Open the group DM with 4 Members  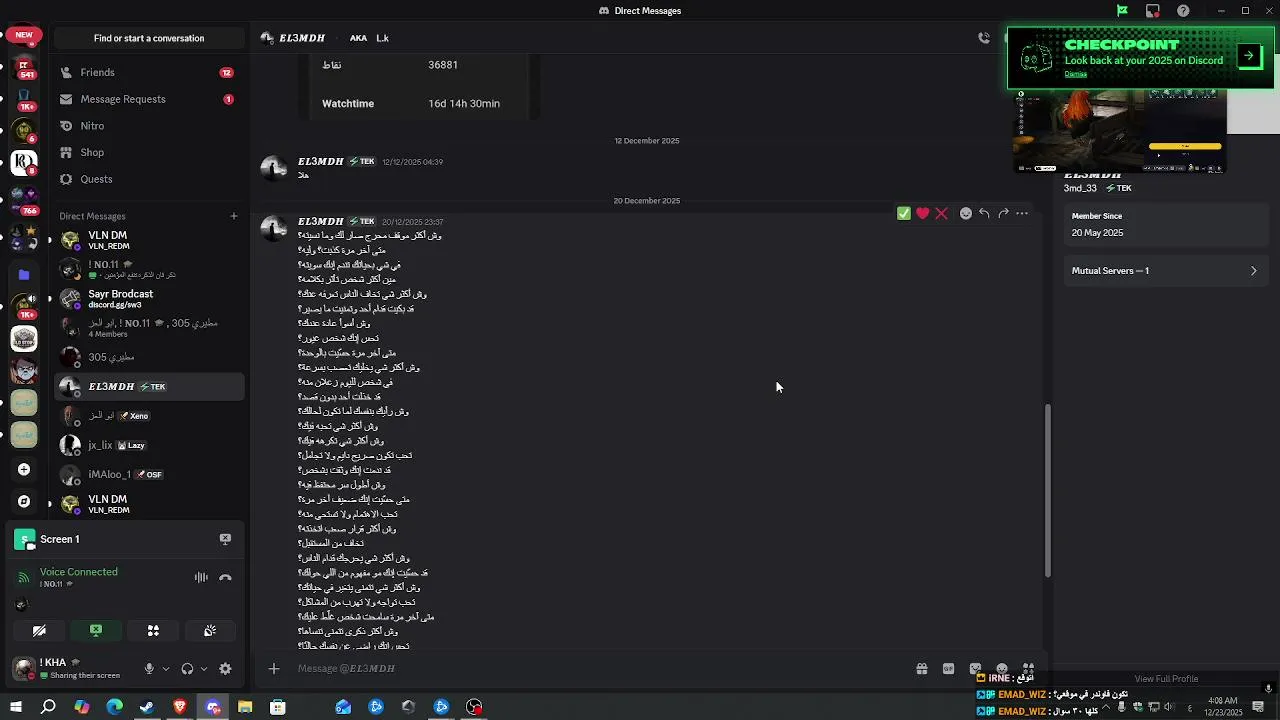(x=149, y=327)
